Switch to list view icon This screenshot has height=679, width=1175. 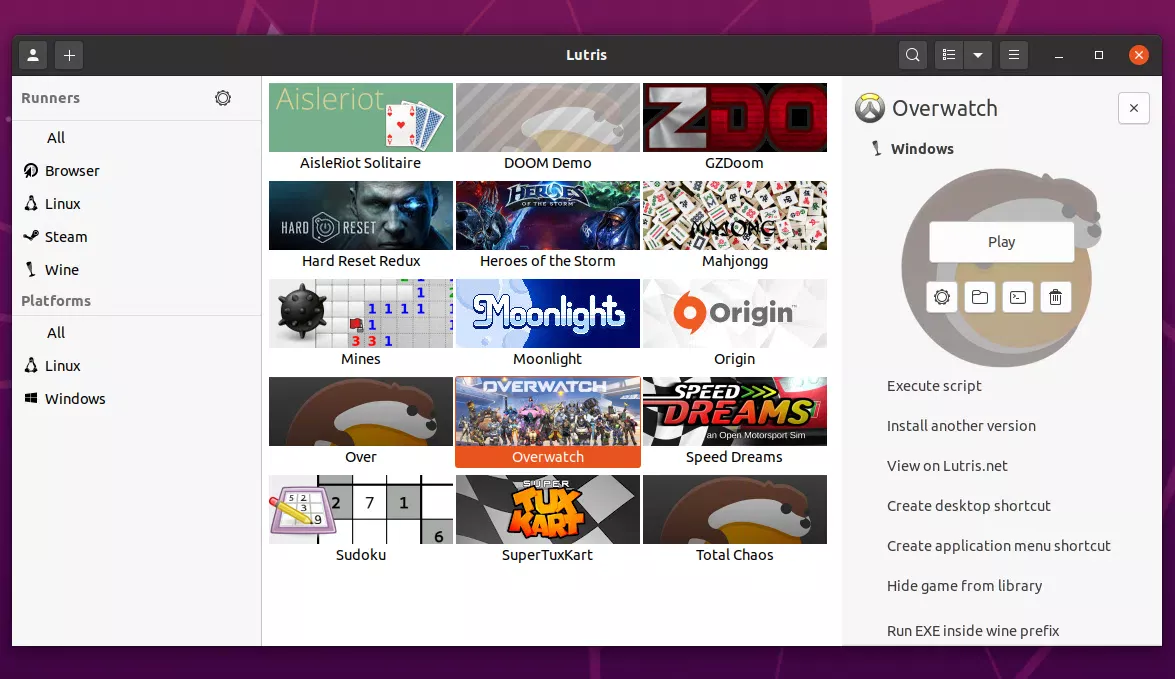point(949,55)
